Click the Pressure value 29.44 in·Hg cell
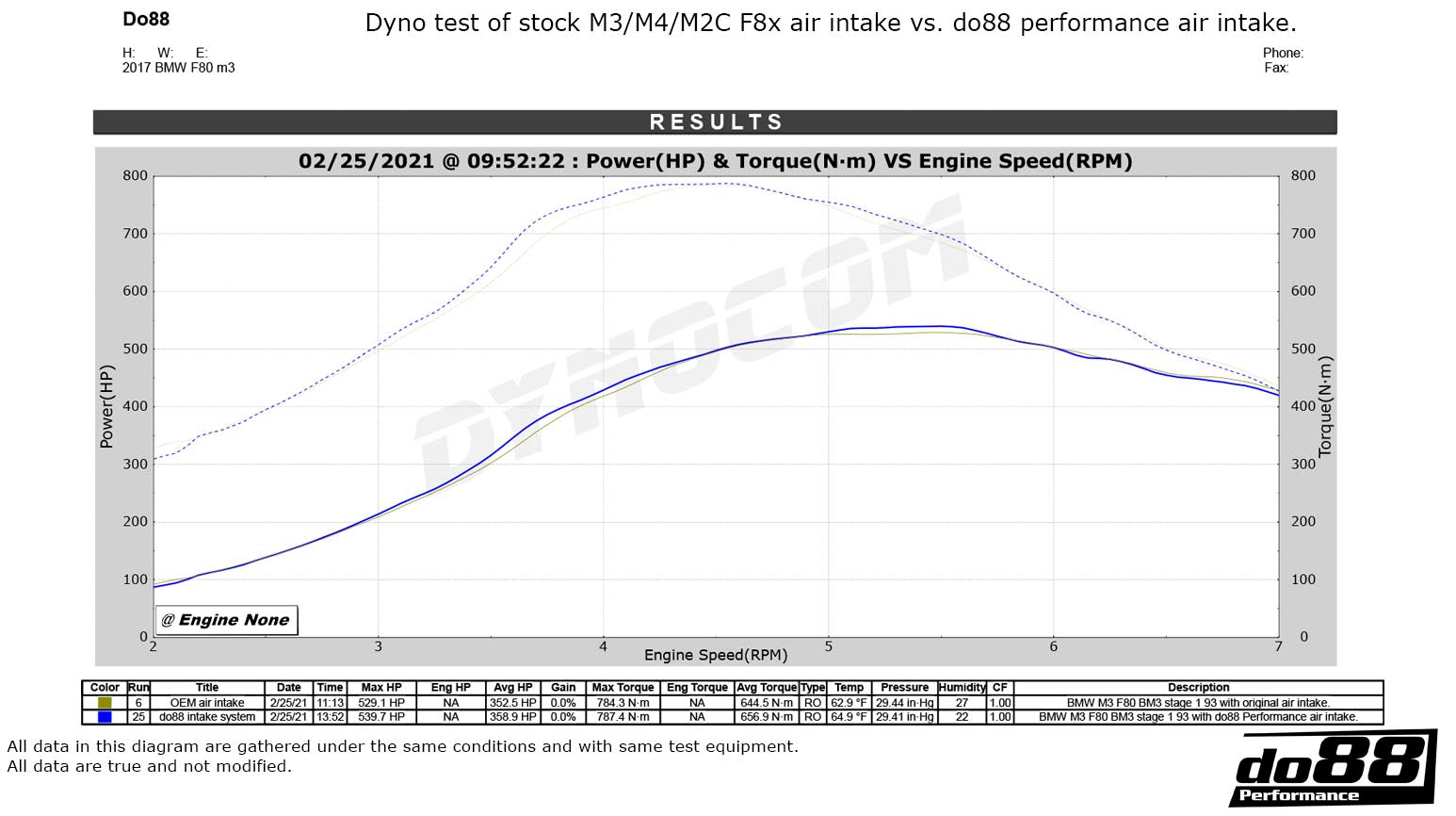 tap(904, 702)
